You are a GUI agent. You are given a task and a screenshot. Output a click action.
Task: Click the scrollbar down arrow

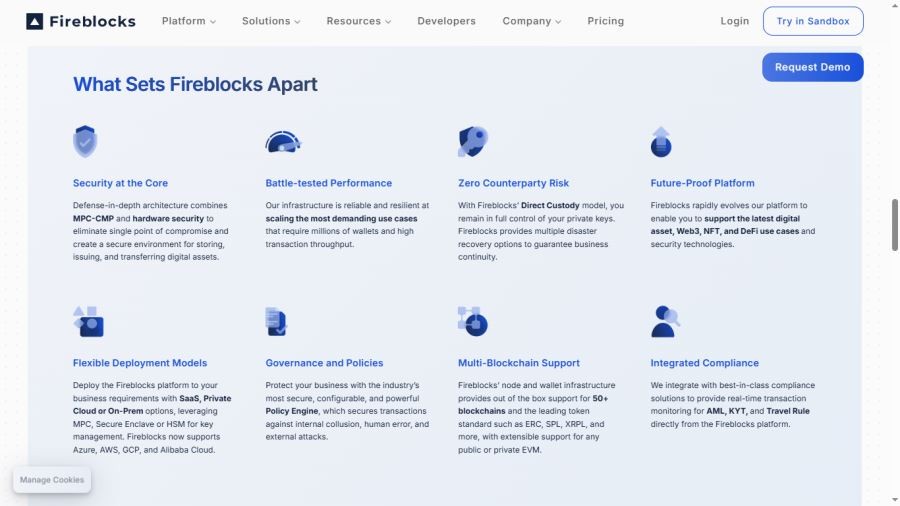(x=894, y=500)
